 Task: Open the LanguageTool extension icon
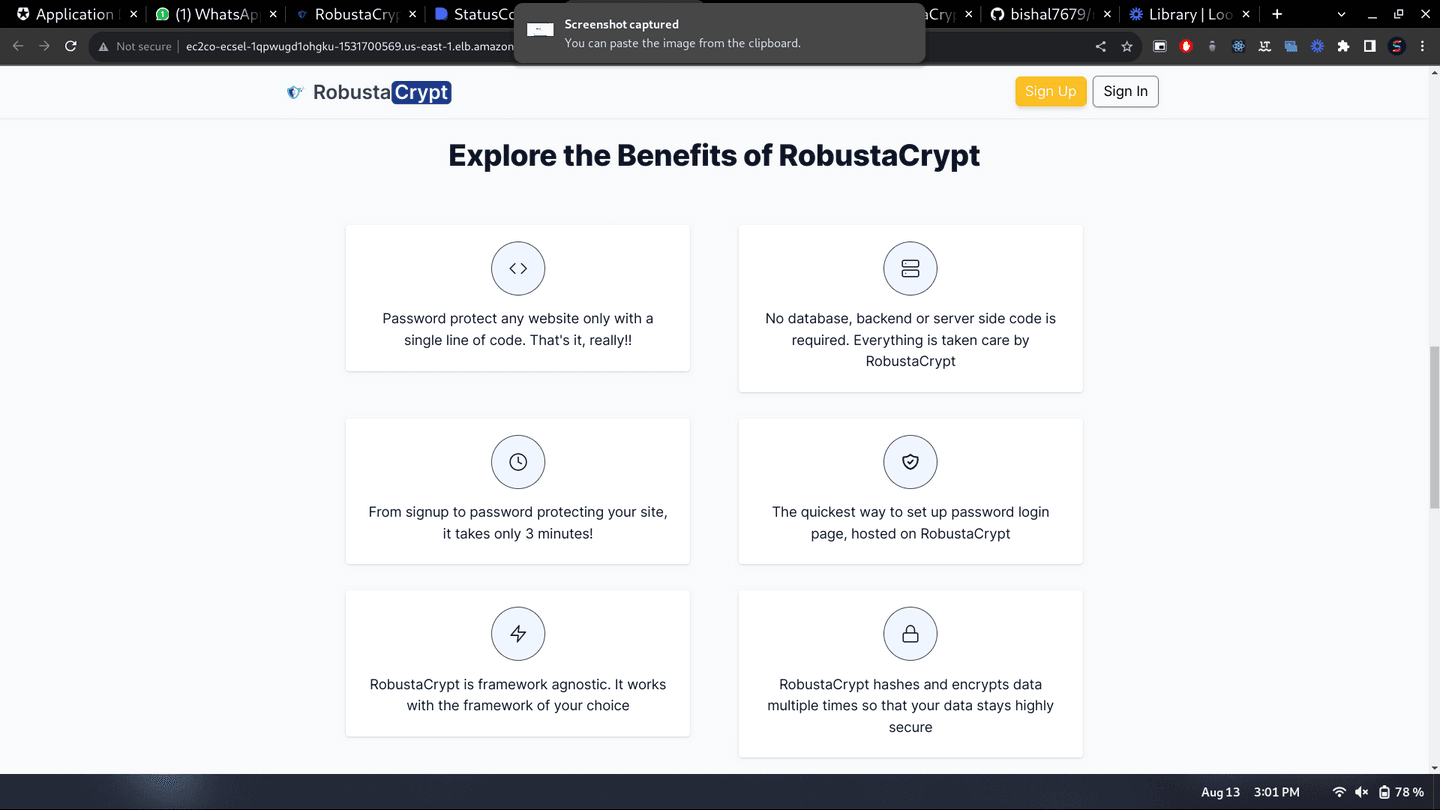tap(1264, 46)
